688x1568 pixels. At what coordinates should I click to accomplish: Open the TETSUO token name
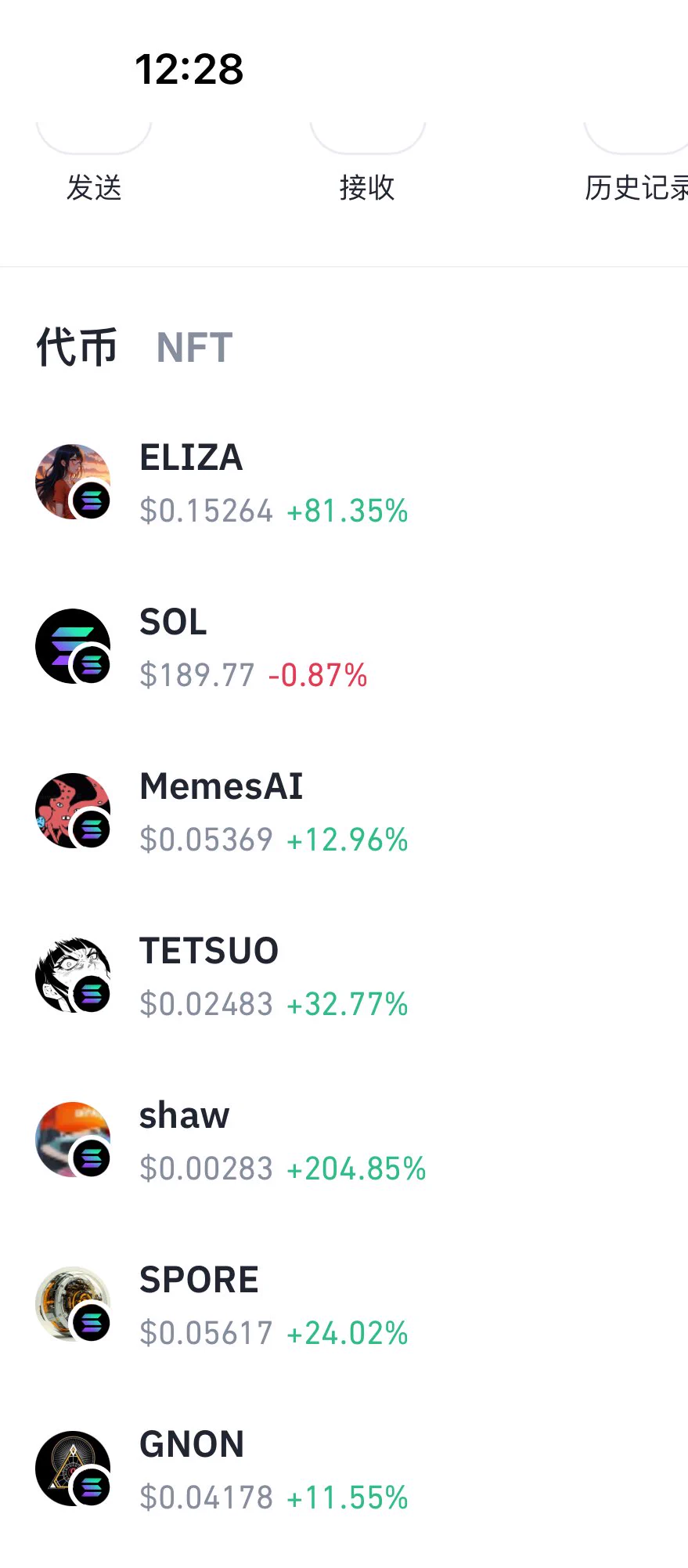click(x=209, y=951)
